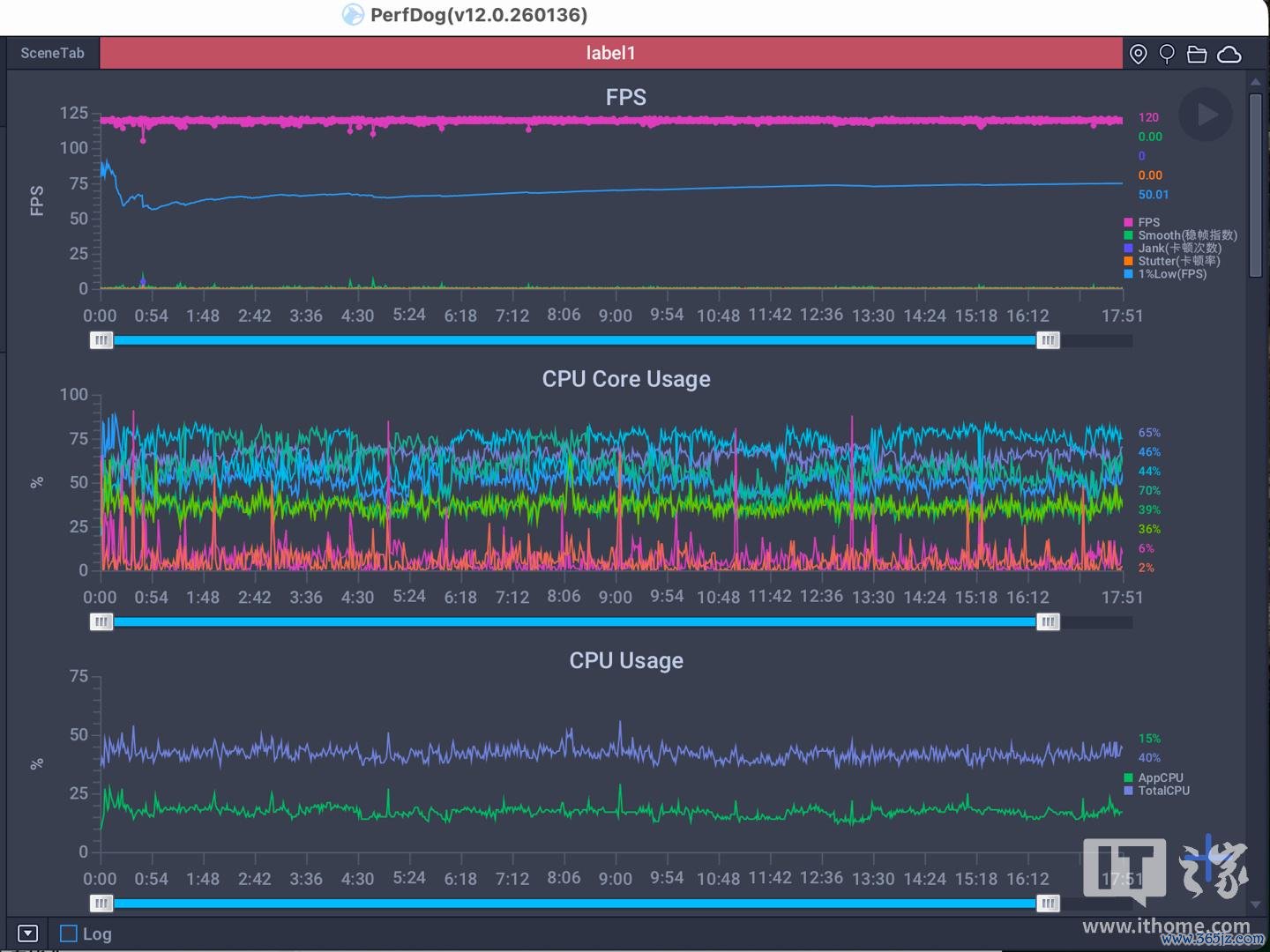Click the CPU Usage chart left range handle
Screen dimensions: 1270x952
(x=101, y=904)
